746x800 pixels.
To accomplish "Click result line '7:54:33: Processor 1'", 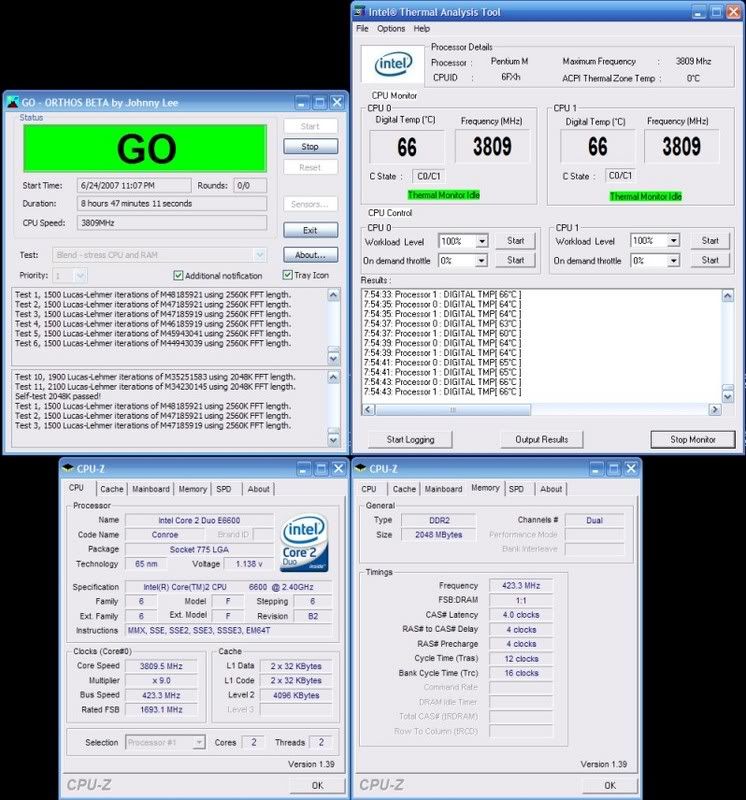I will pos(442,294).
